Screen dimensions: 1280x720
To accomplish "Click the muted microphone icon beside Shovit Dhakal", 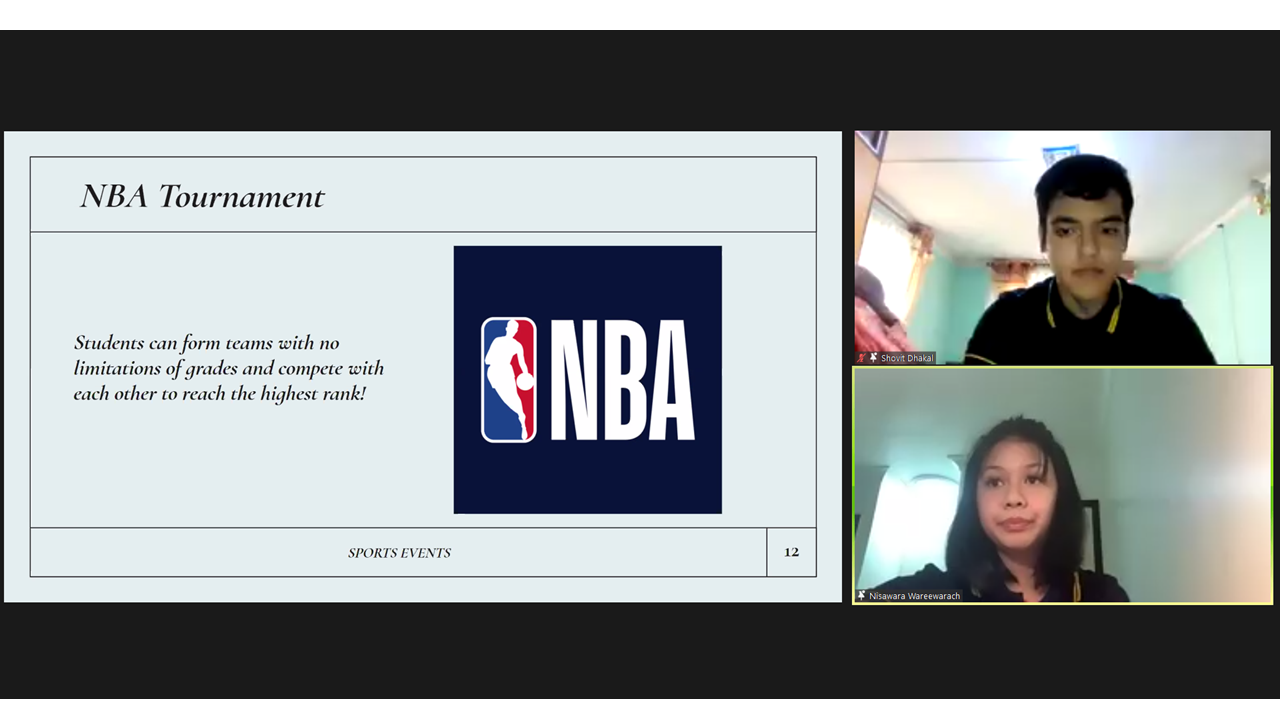I will (861, 358).
